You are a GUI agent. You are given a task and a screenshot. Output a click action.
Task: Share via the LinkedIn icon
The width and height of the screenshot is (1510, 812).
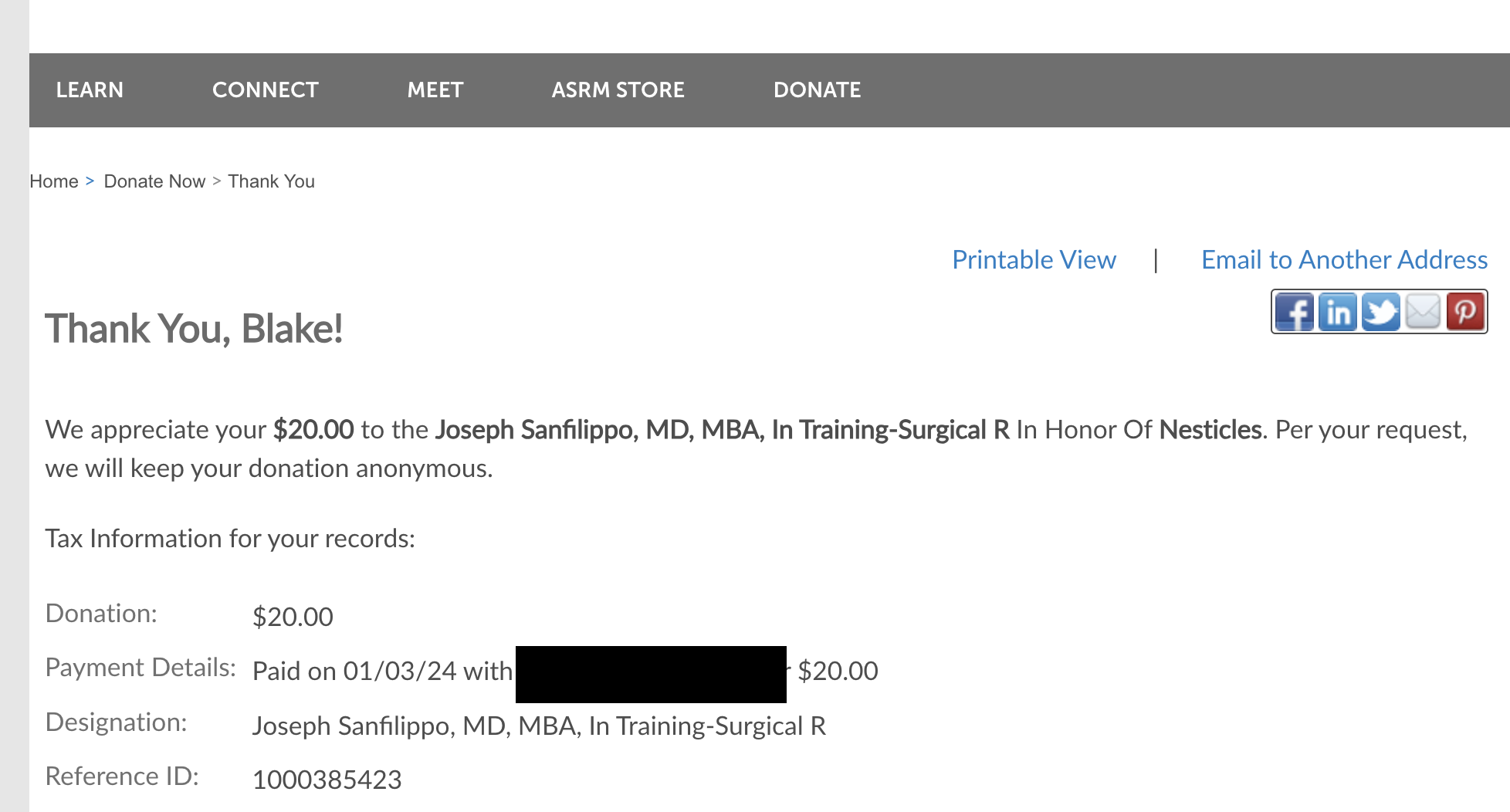(x=1337, y=312)
